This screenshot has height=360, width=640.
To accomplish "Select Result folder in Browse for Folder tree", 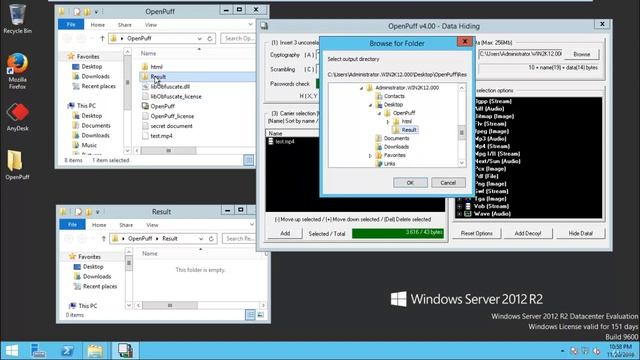I will [409, 130].
